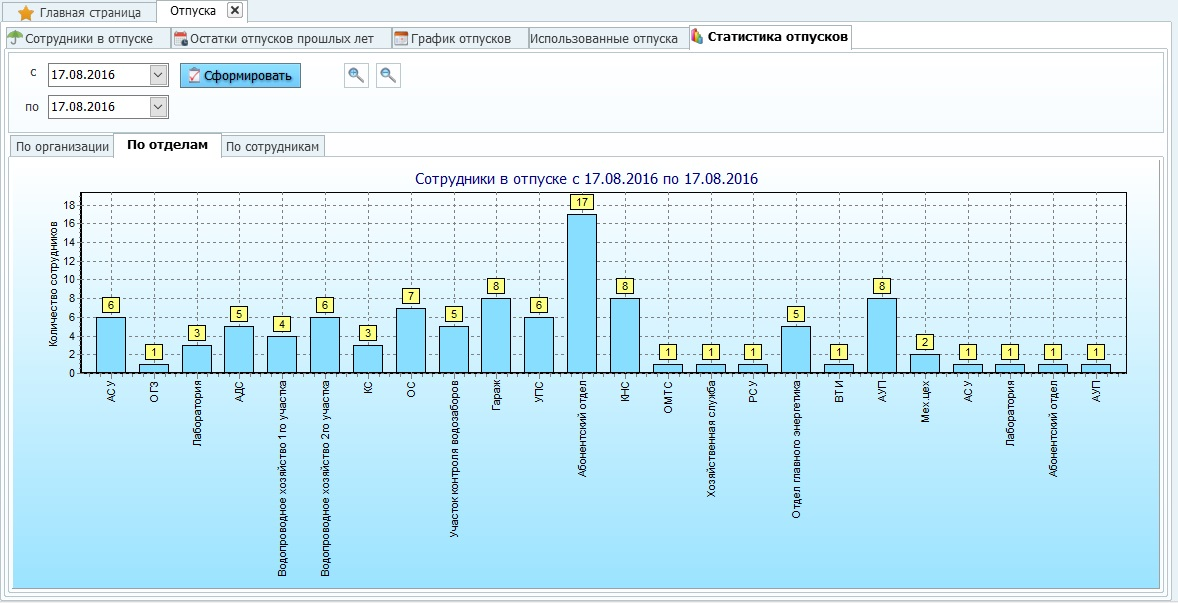Click the Отдел главного энергетика bar

796,349
